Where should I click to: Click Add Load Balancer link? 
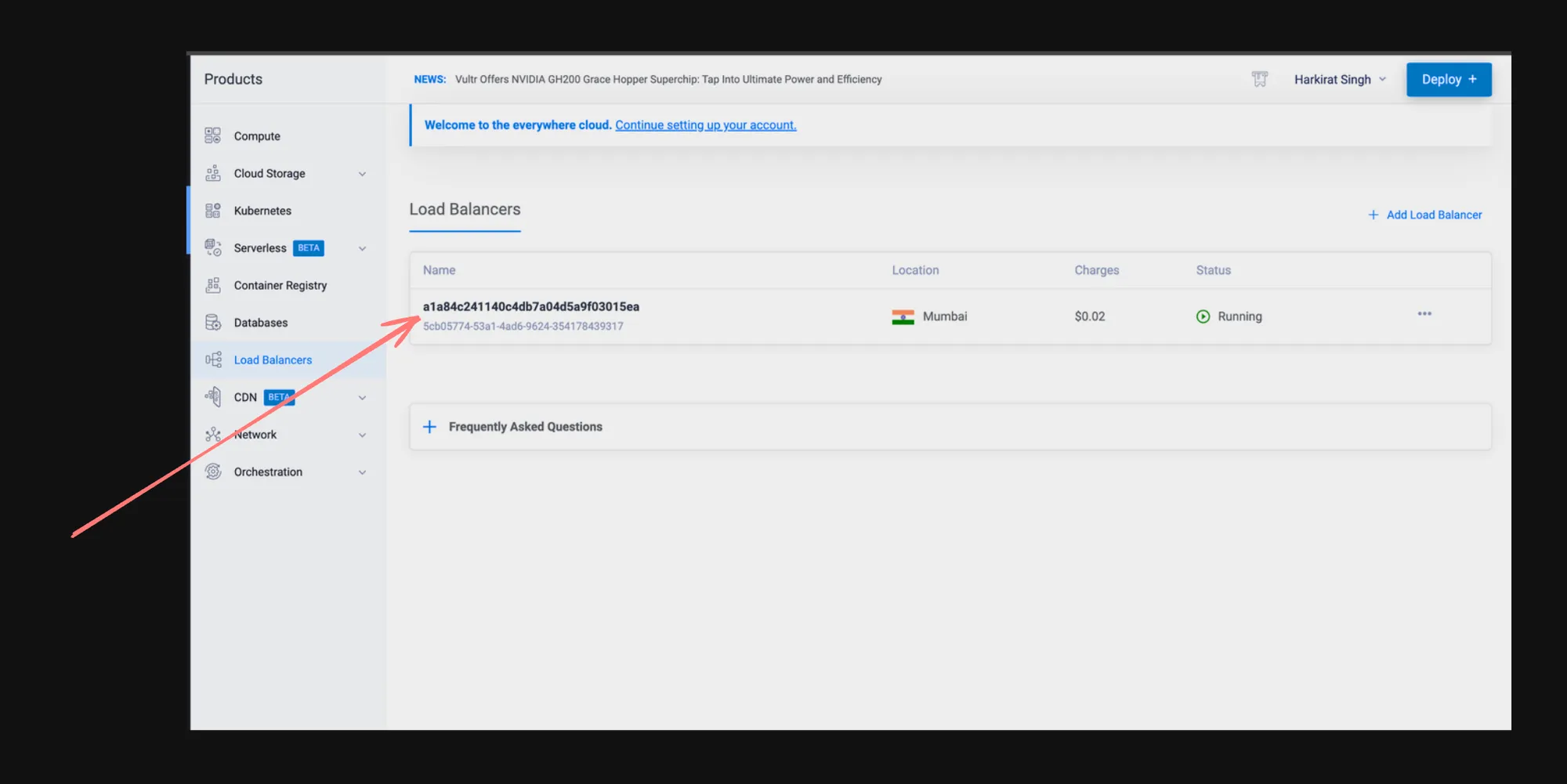1425,215
